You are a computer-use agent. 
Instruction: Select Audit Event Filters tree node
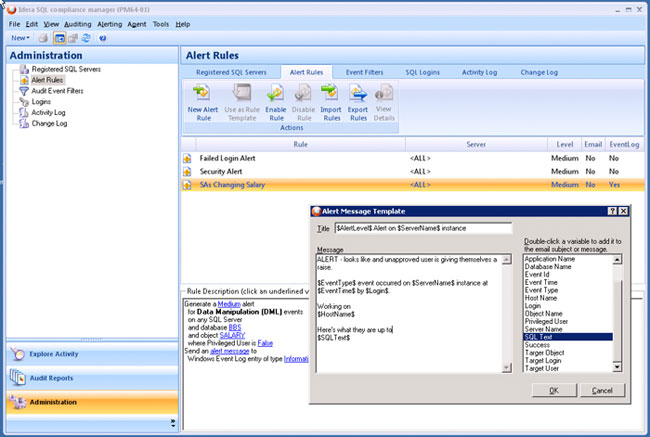(57, 91)
